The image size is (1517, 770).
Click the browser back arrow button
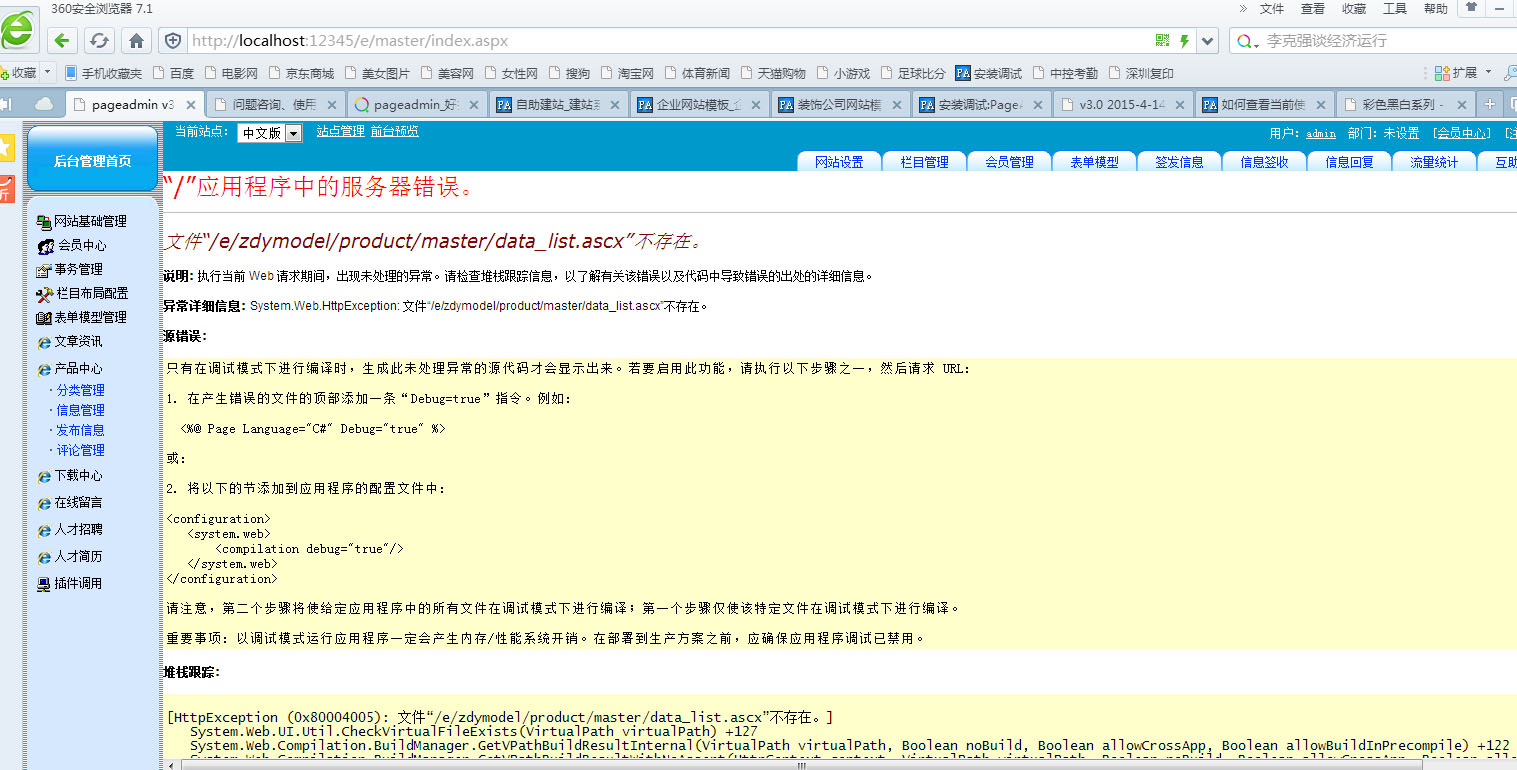63,41
